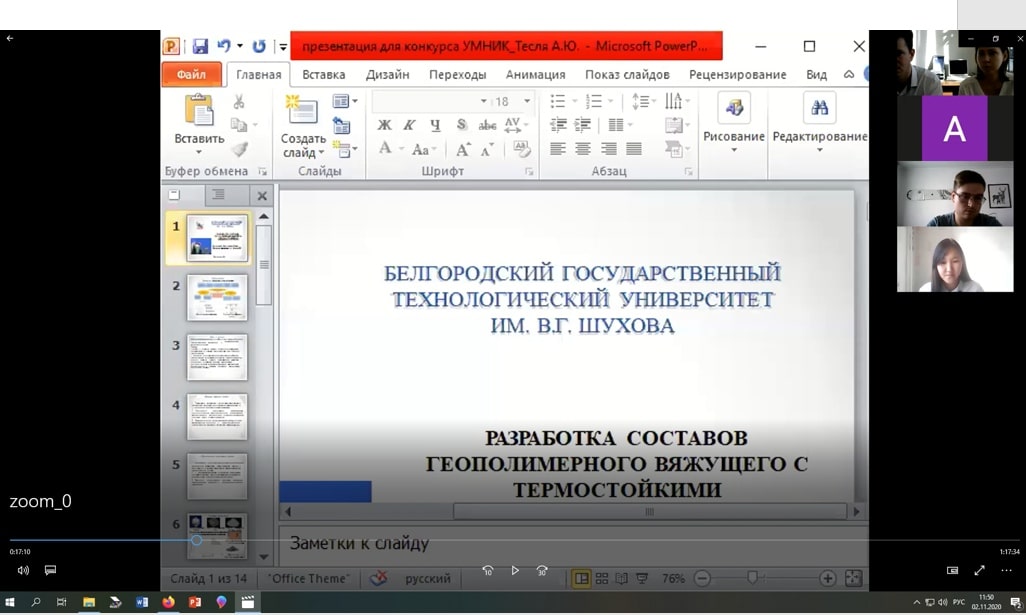1026x615 pixels.
Task: Select the Format Painter brush icon
Action: pyautogui.click(x=239, y=149)
